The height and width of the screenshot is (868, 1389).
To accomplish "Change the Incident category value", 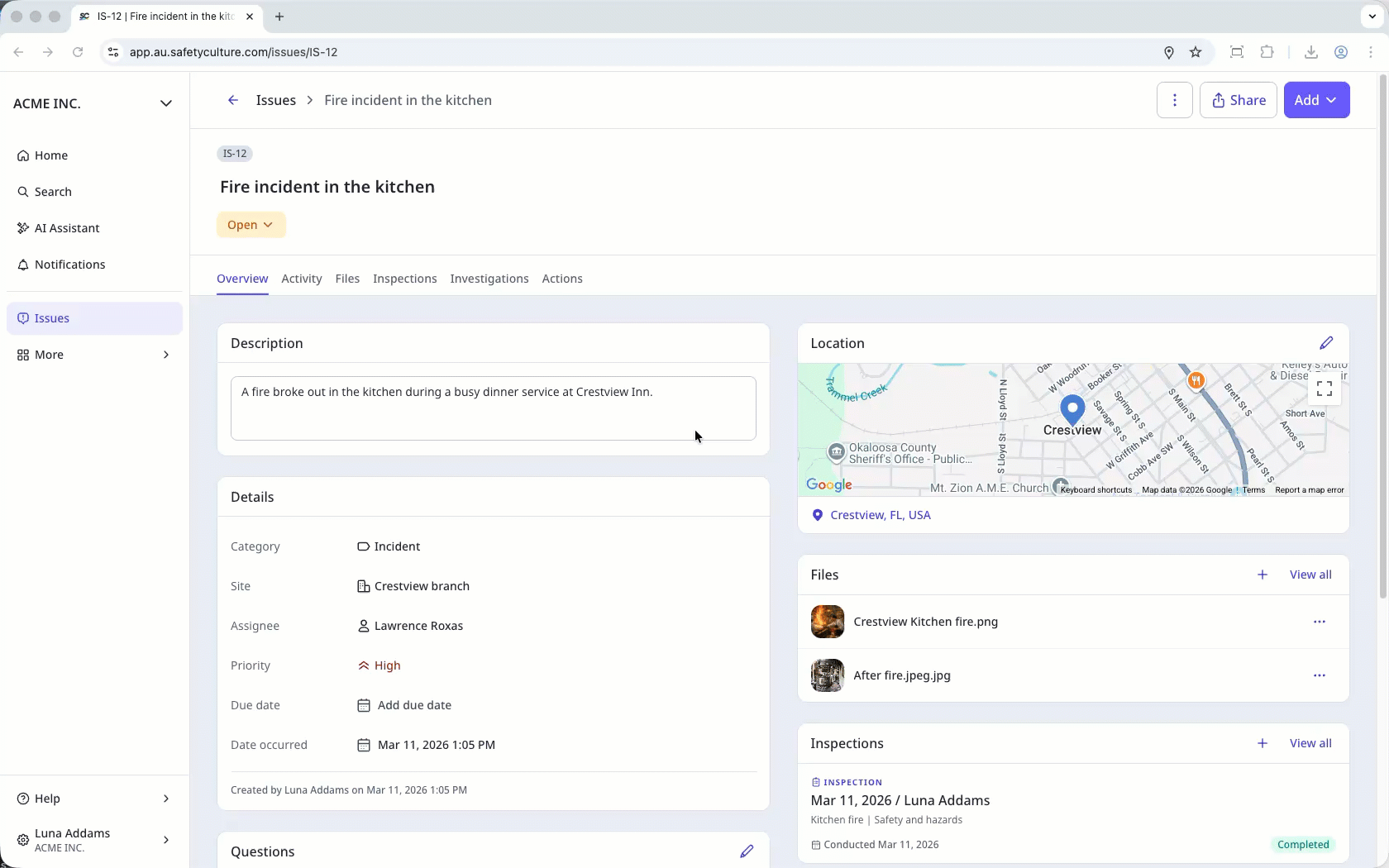I will coord(389,546).
